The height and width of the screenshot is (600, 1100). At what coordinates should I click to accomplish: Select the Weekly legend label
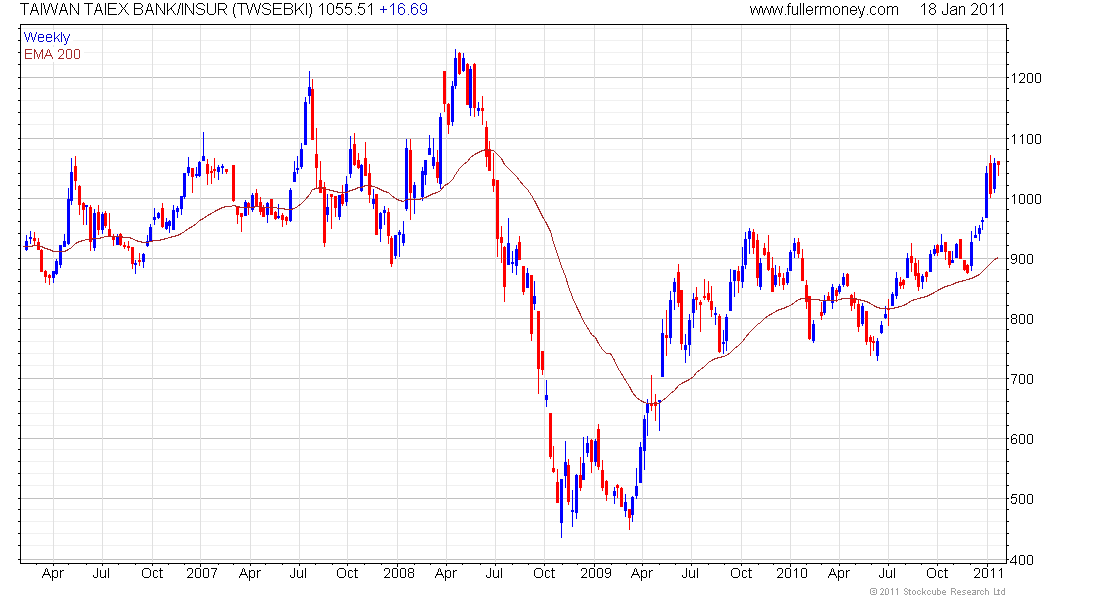point(47,37)
